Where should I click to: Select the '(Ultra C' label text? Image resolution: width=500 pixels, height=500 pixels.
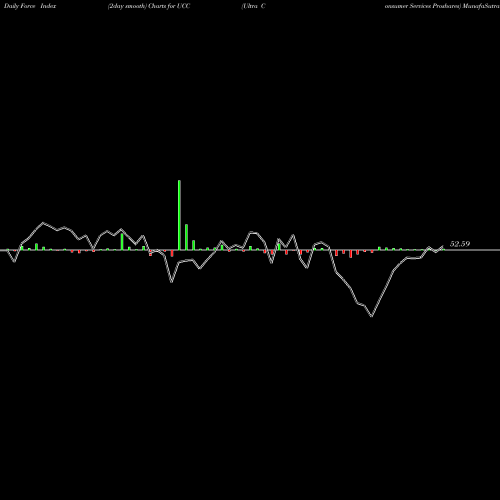click(x=253, y=6)
